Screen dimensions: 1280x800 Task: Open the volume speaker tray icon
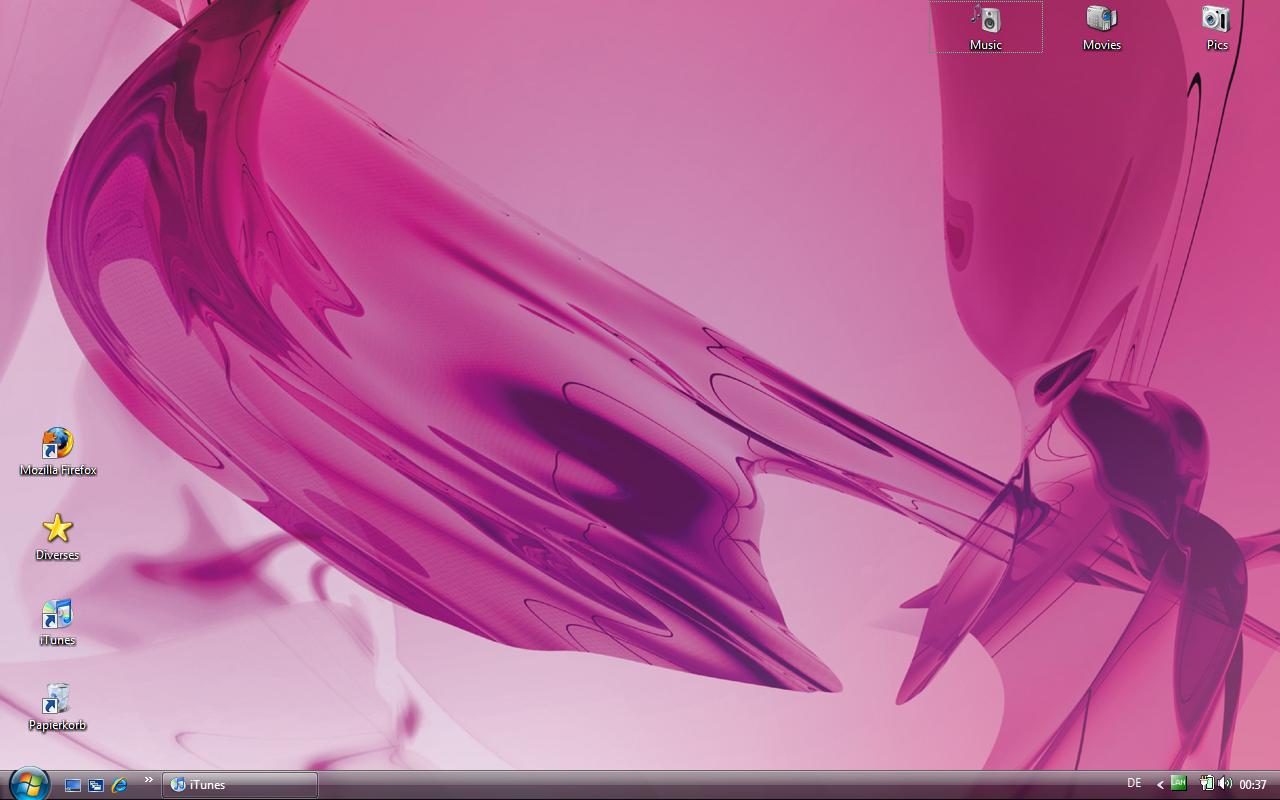click(x=1225, y=784)
